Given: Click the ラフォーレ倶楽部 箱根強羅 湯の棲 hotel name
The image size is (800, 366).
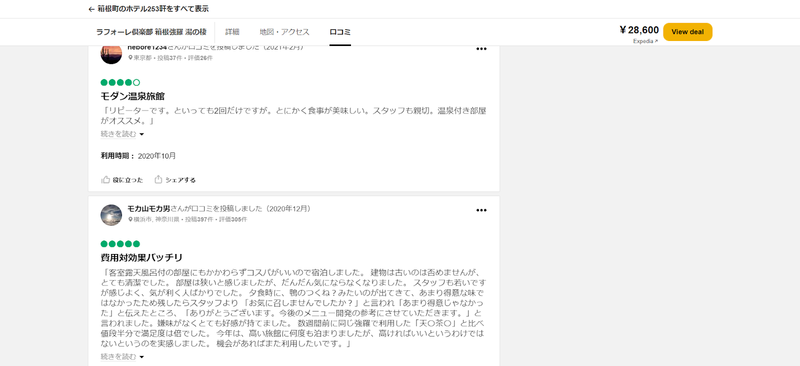Looking at the screenshot, I should 151,32.
